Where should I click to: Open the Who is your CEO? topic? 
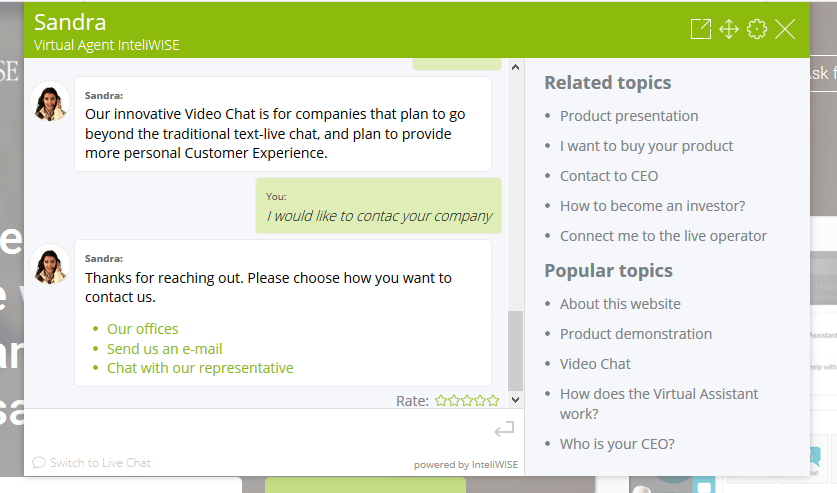coord(617,444)
